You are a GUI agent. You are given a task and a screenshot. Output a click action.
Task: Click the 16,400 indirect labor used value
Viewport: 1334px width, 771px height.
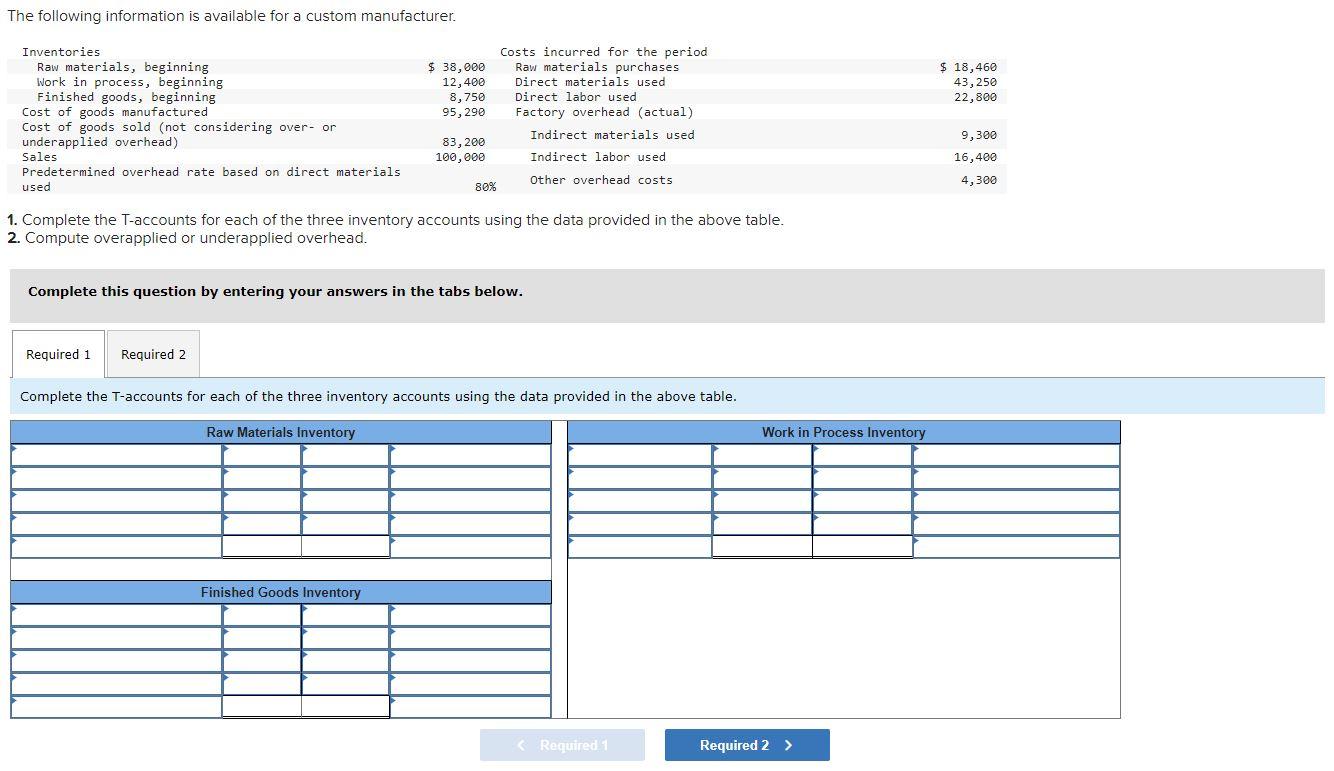(975, 157)
